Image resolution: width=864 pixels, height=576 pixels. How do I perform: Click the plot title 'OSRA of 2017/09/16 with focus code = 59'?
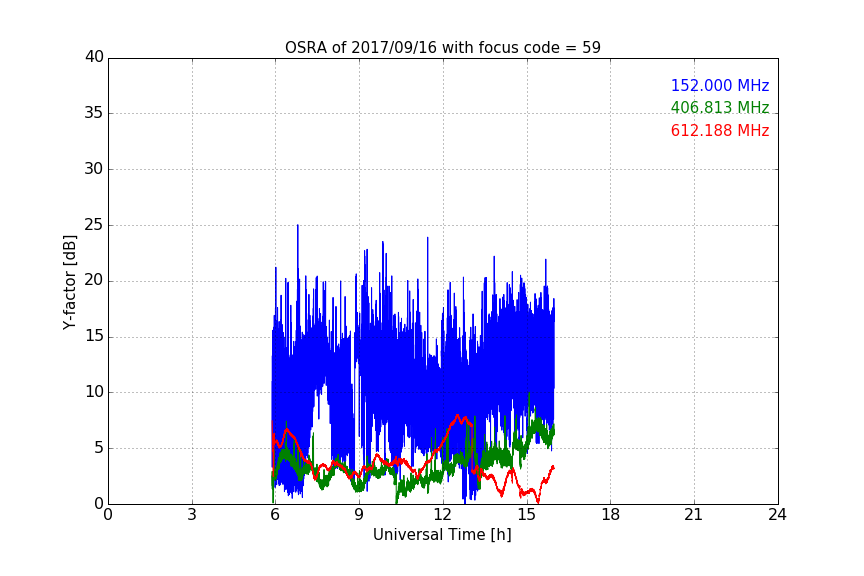click(x=442, y=48)
